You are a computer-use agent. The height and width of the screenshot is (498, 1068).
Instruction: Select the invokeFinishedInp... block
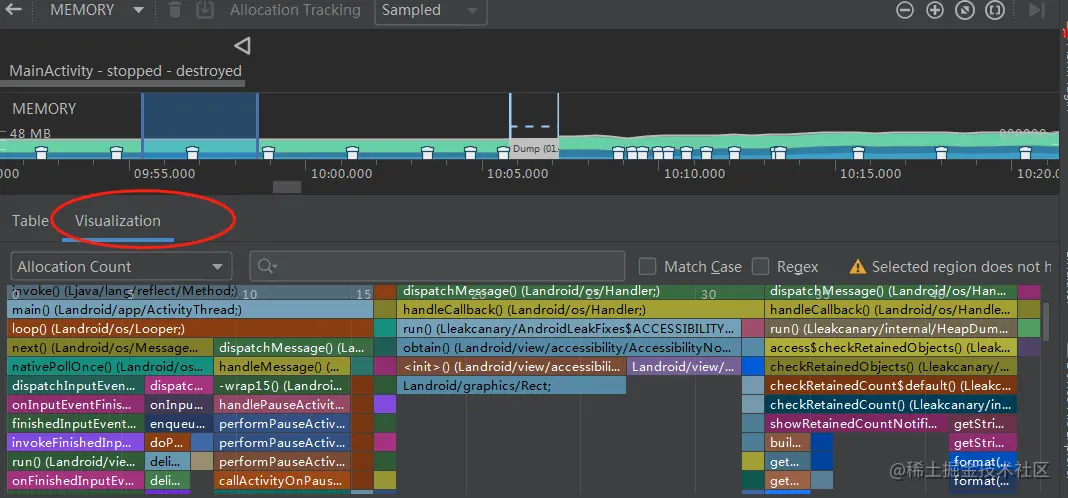[x=75, y=443]
